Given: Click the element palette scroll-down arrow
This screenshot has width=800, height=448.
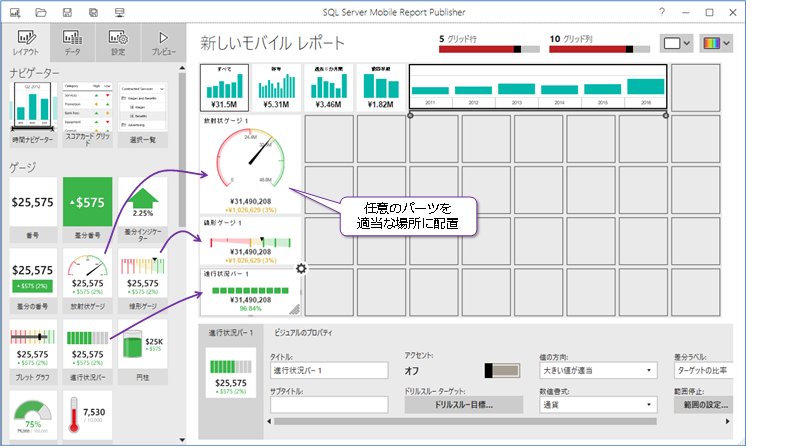Looking at the screenshot, I should point(182,440).
